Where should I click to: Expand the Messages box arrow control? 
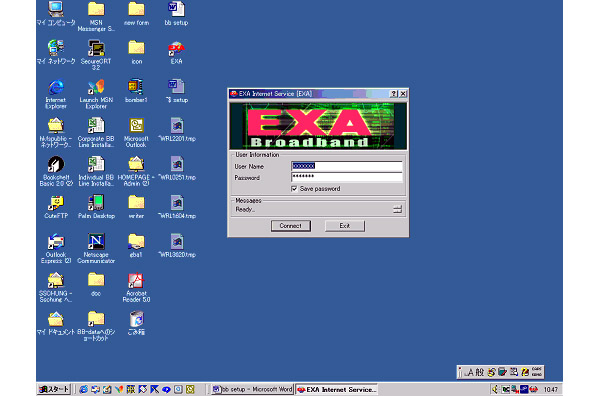click(397, 209)
